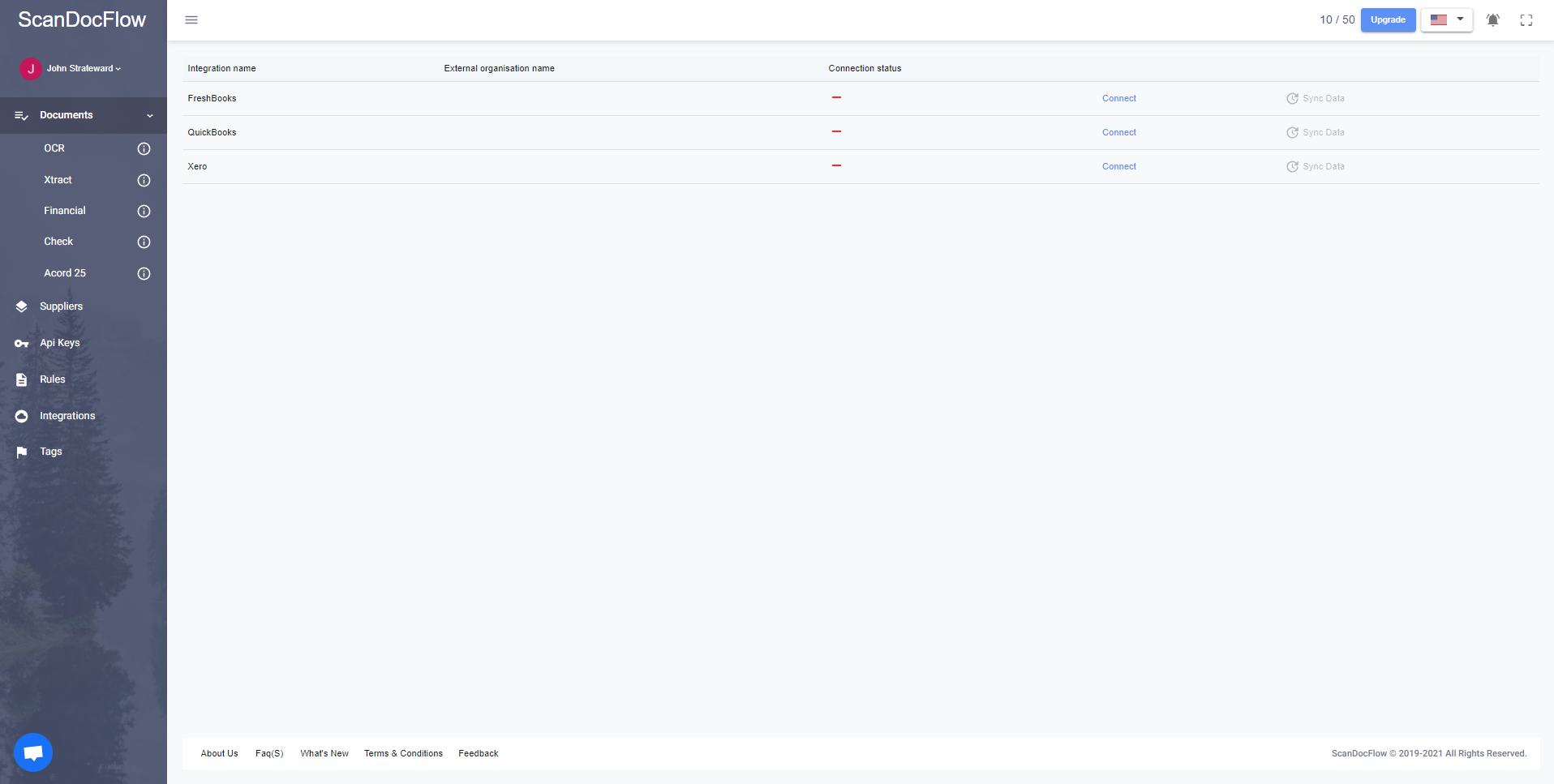Go to the Integrations section
This screenshot has height=784, width=1554.
tap(67, 416)
